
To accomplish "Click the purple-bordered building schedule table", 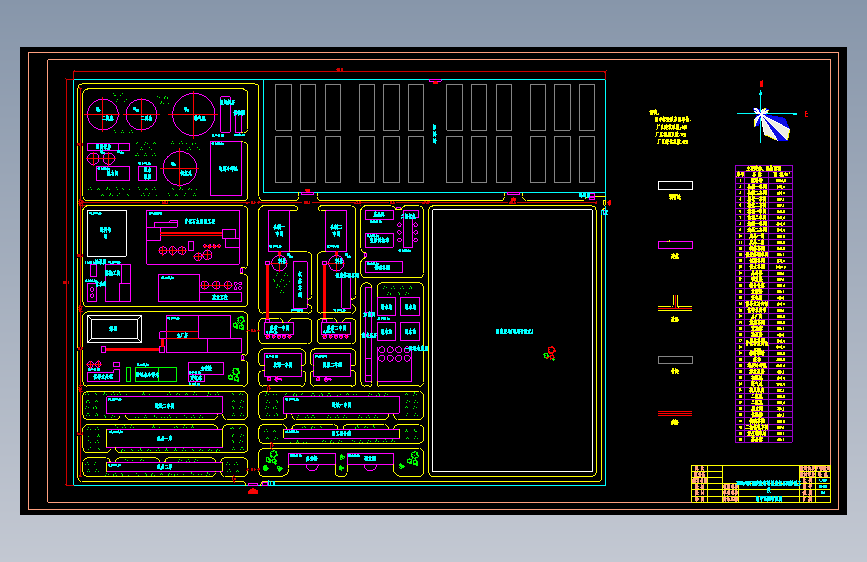I will click(764, 304).
